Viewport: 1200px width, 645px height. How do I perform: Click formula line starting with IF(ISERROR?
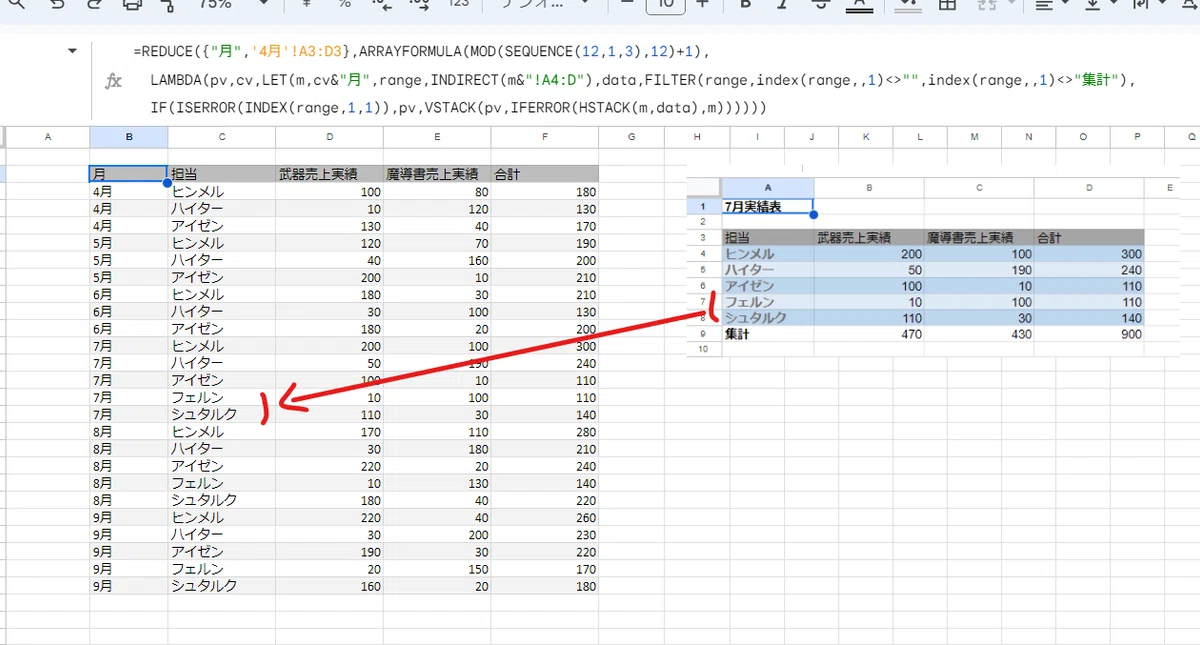(x=459, y=107)
